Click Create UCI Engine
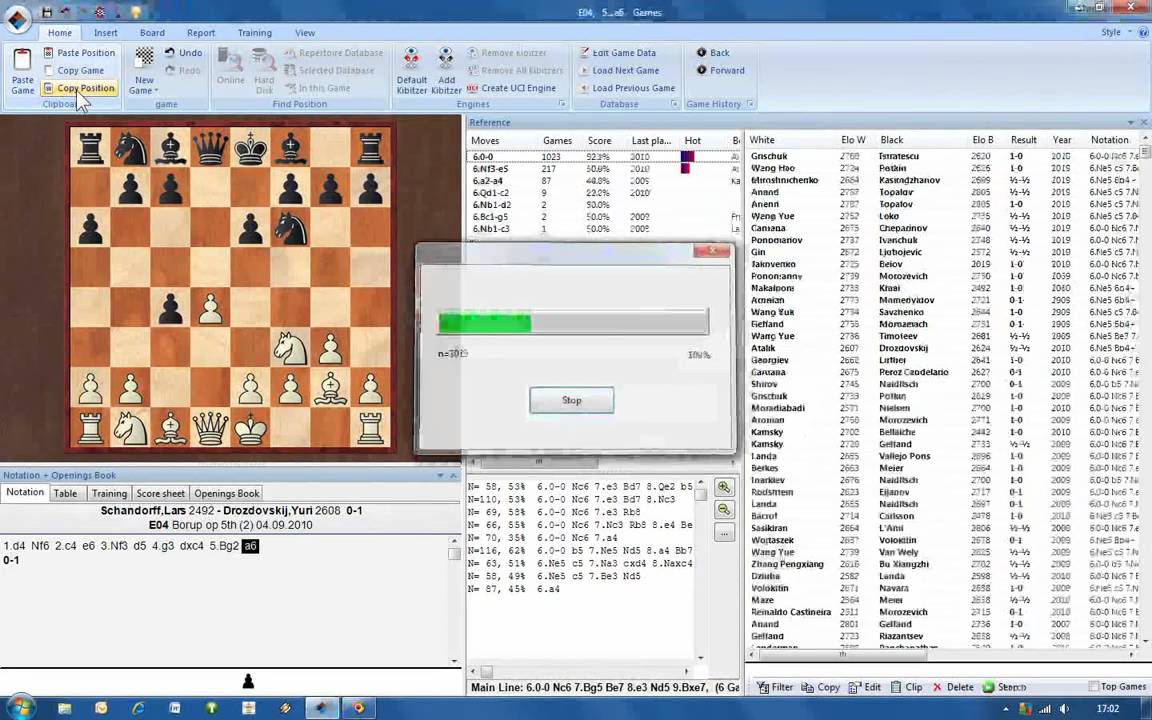The height and width of the screenshot is (720, 1152). pyautogui.click(x=511, y=88)
